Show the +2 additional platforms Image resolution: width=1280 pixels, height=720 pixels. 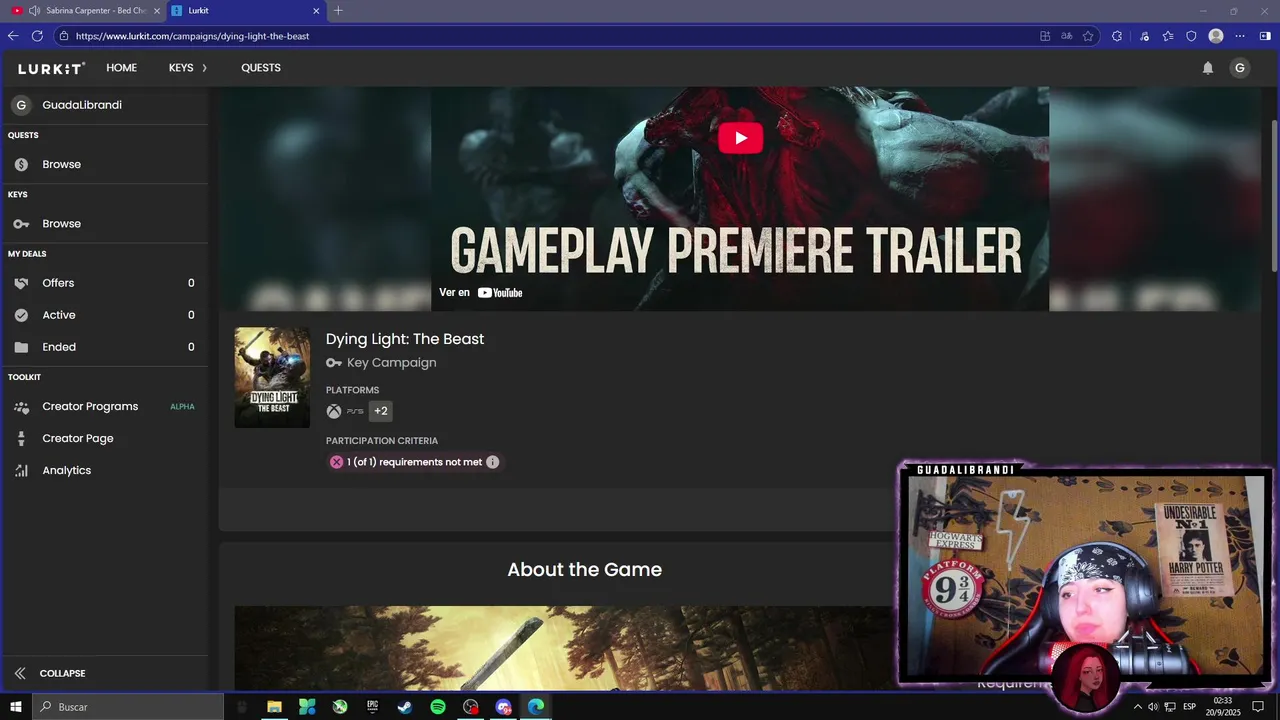(380, 411)
